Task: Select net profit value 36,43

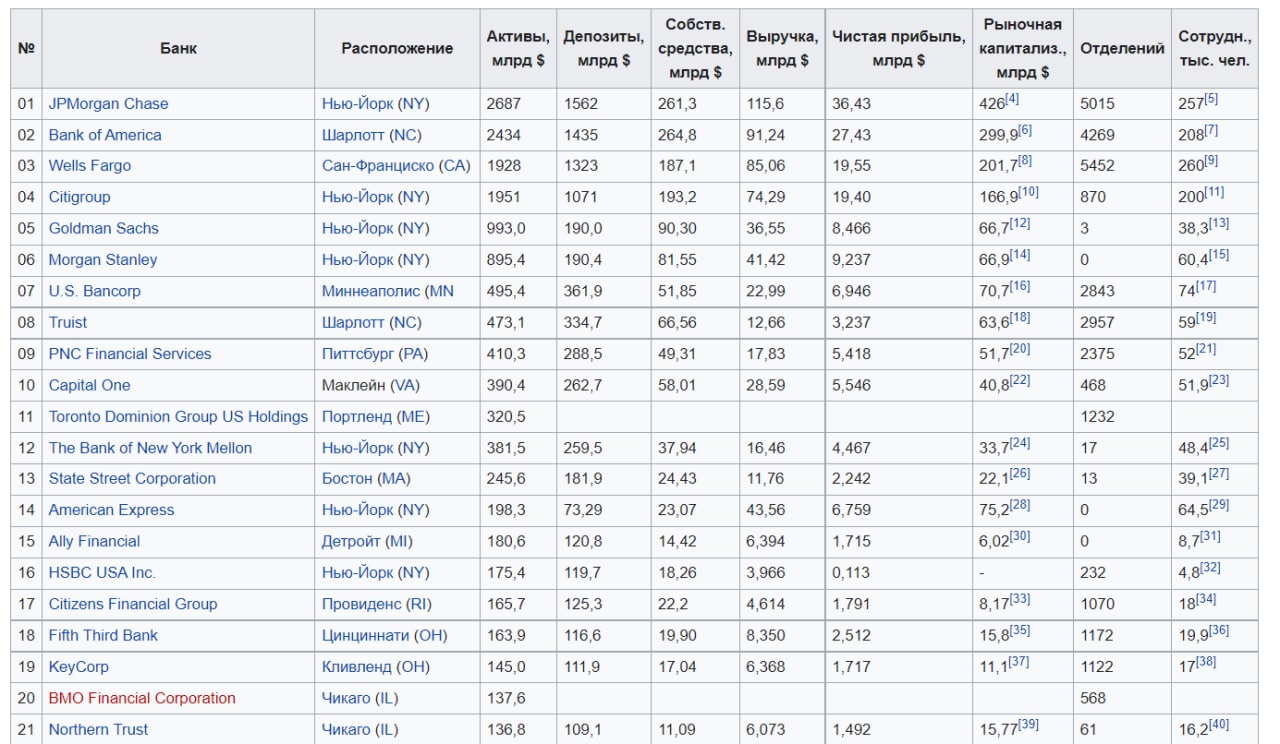Action: pos(851,104)
